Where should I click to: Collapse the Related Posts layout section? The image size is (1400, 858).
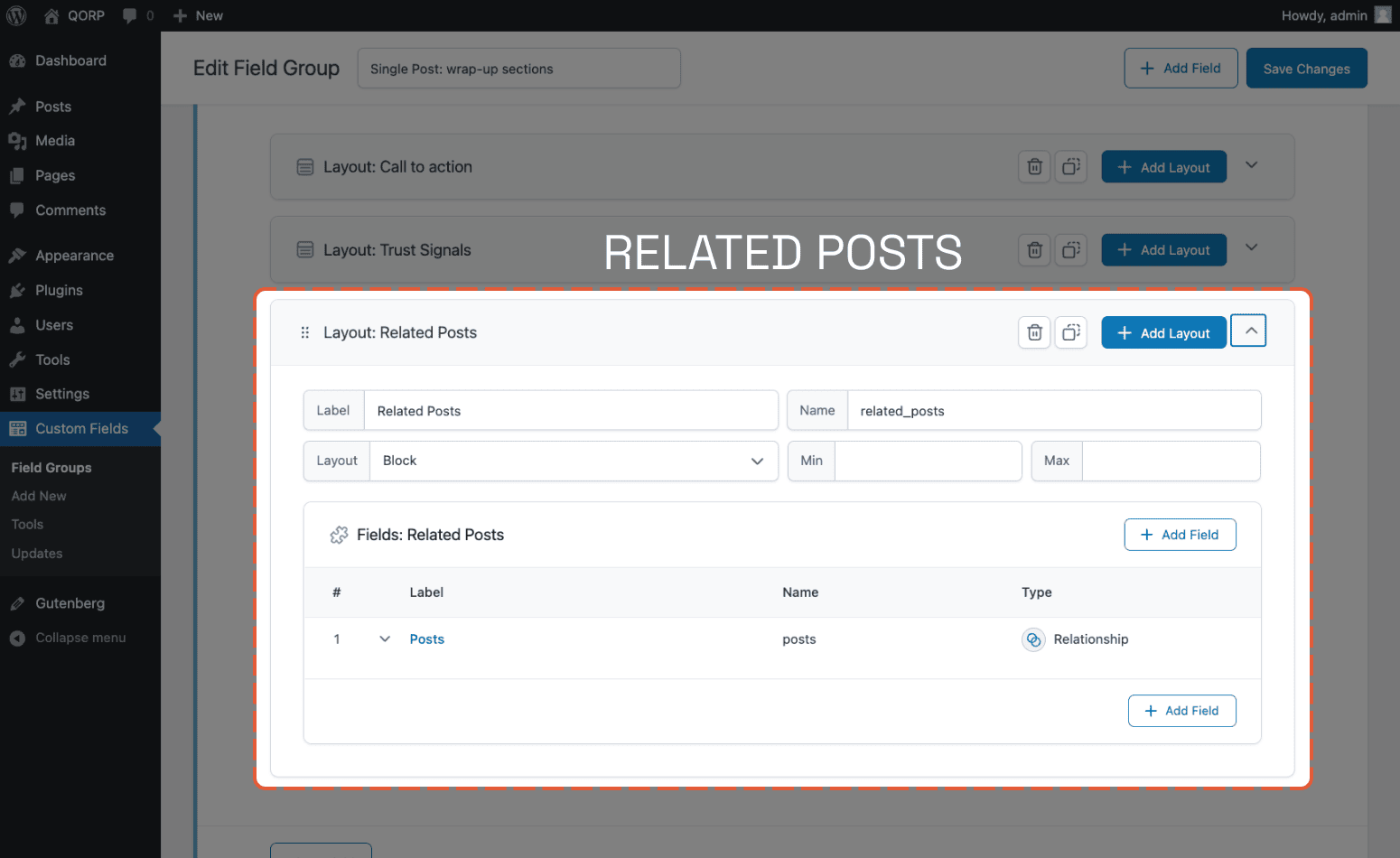(1248, 331)
